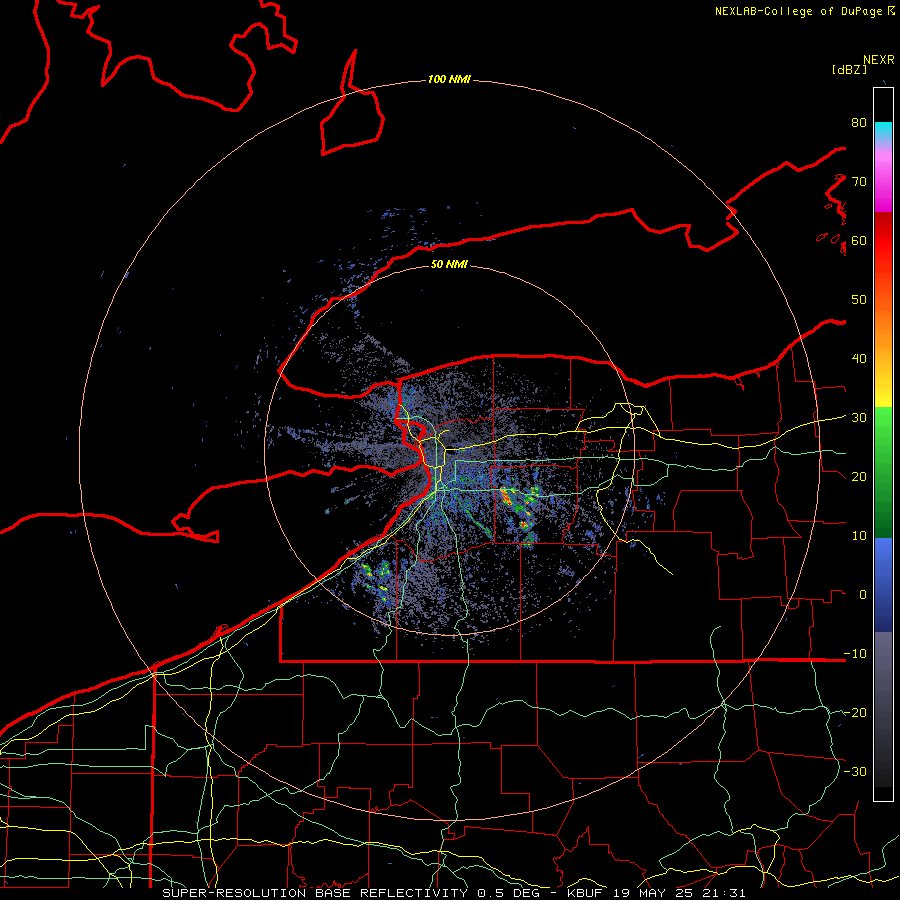
Task: Click the "100 NMI" range ring label
Action: coord(449,79)
